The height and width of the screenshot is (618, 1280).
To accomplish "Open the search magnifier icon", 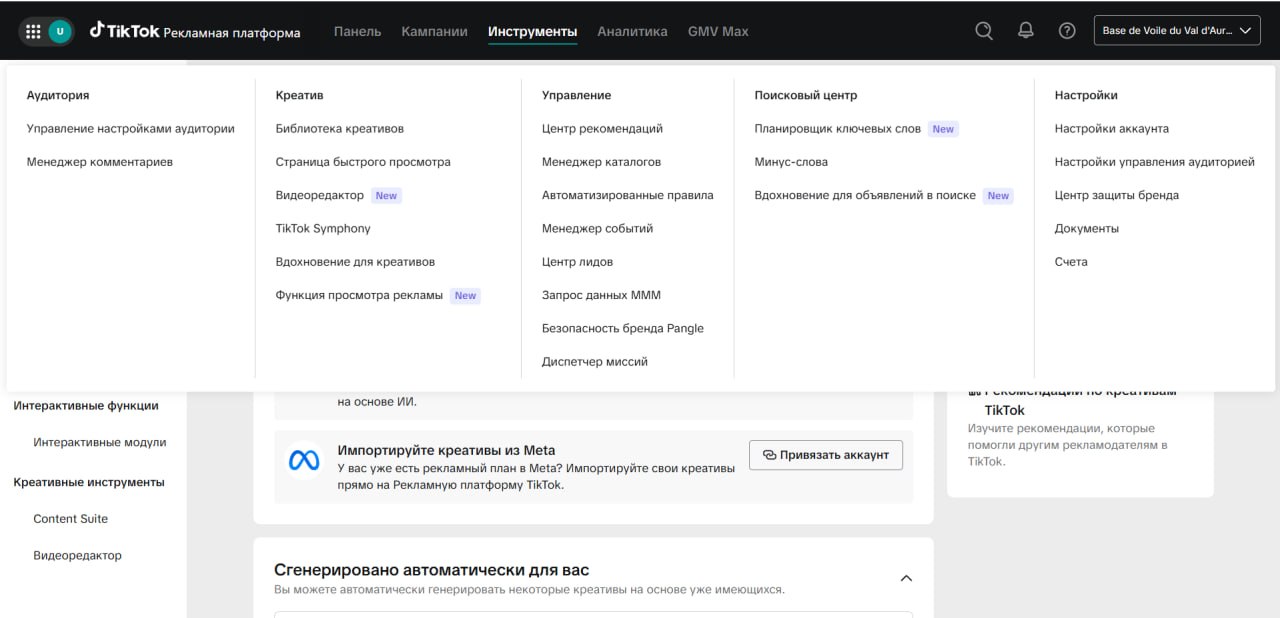I will pos(984,31).
